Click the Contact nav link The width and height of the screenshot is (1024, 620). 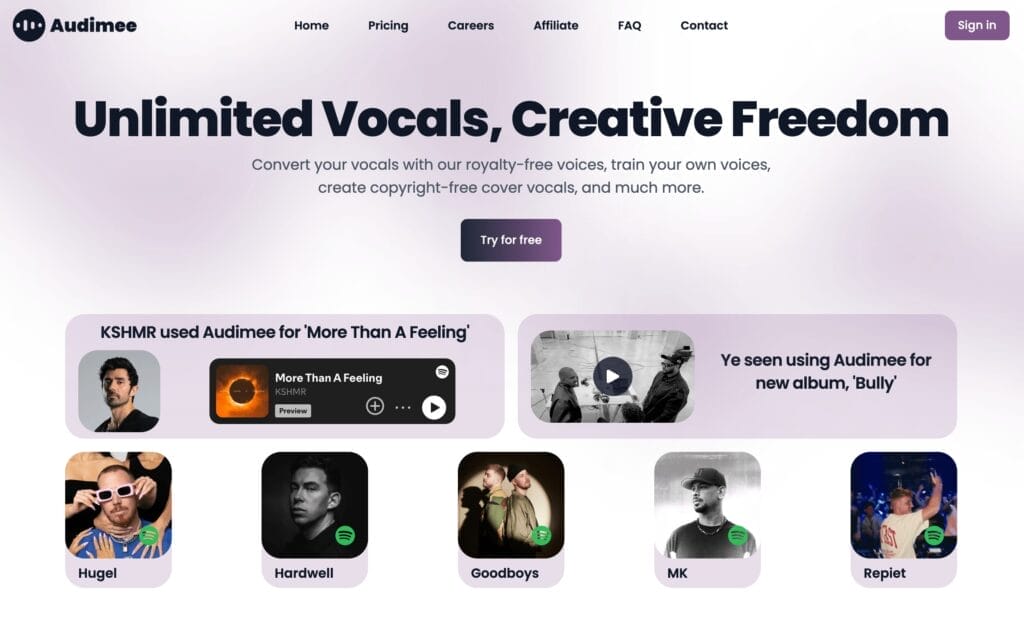(x=704, y=25)
